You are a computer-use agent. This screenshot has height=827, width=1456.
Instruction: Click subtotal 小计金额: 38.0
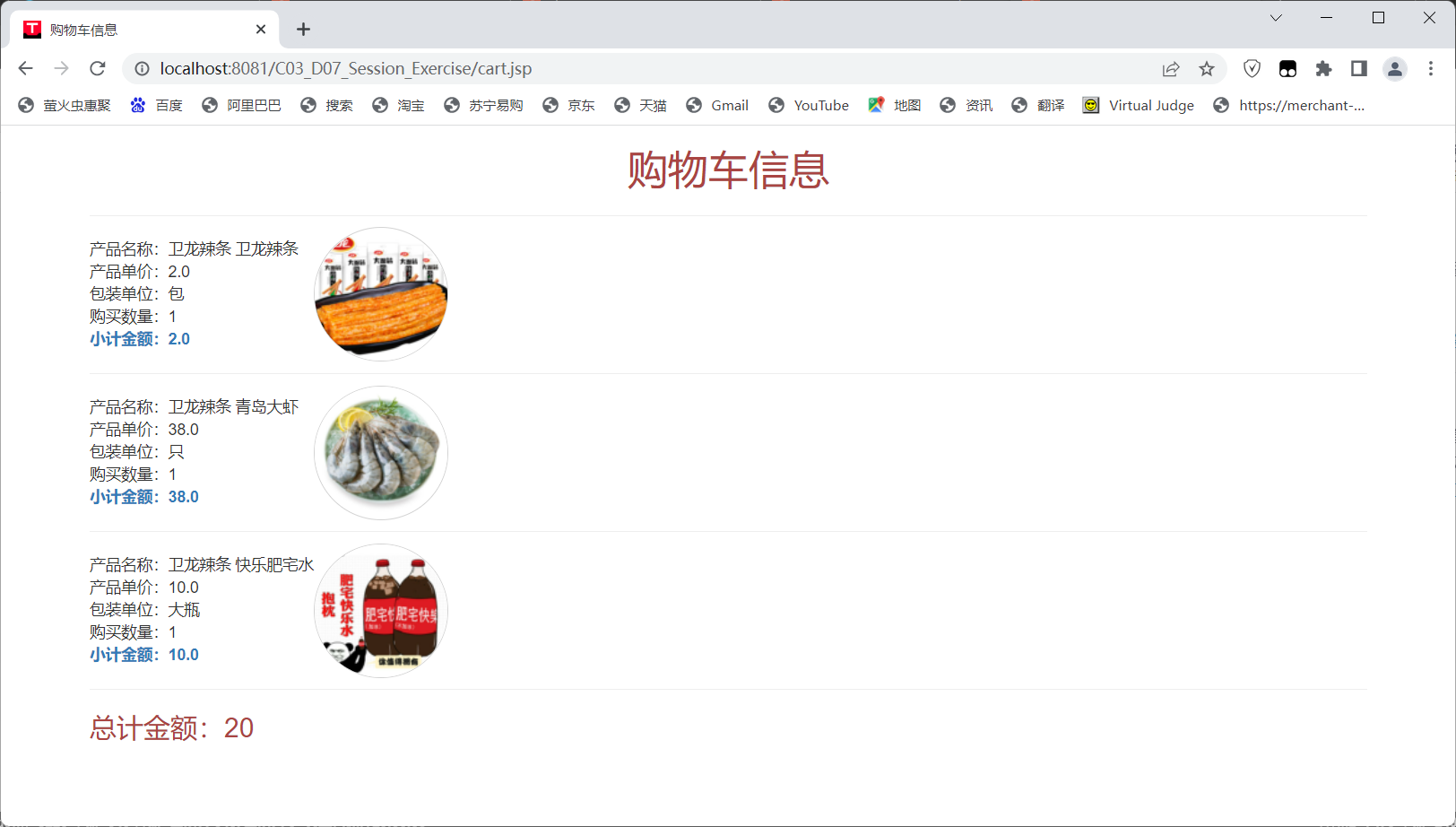pyautogui.click(x=144, y=497)
